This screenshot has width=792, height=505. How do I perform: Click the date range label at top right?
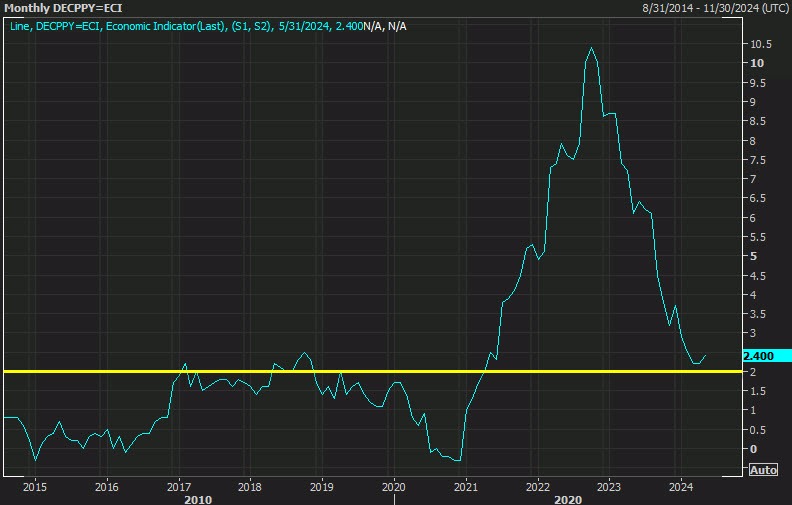click(x=717, y=8)
